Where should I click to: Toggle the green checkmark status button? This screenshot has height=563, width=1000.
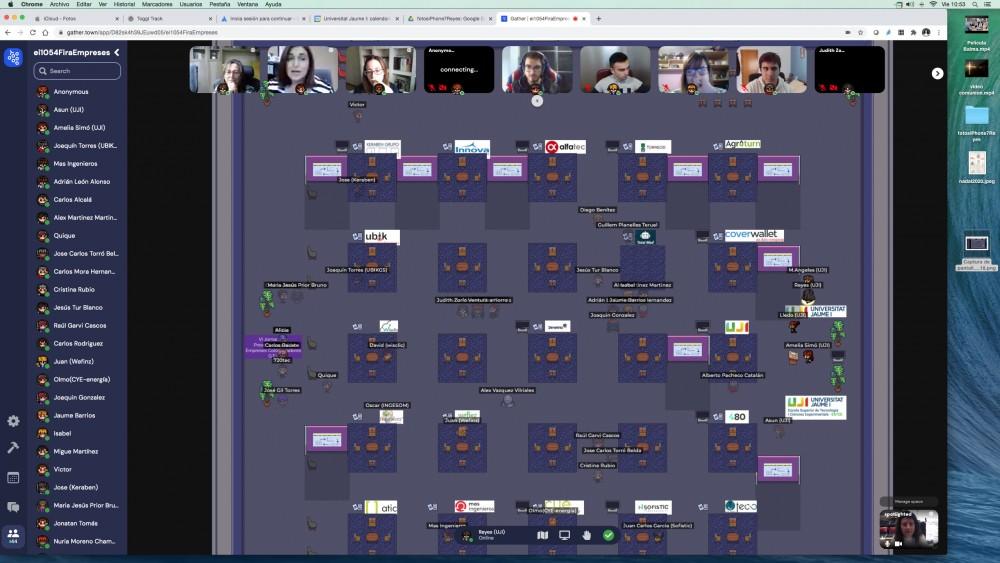[608, 535]
